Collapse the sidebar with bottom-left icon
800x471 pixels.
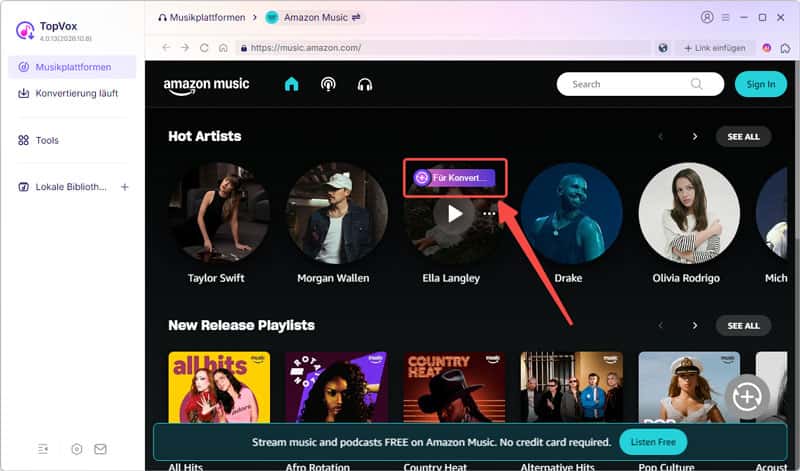[43, 449]
